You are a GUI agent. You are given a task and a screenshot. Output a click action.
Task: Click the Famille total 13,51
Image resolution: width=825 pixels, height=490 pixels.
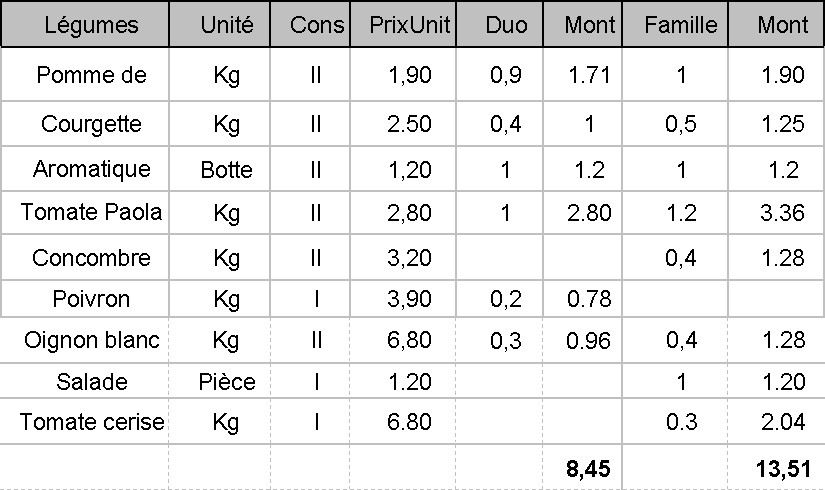pyautogui.click(x=781, y=466)
